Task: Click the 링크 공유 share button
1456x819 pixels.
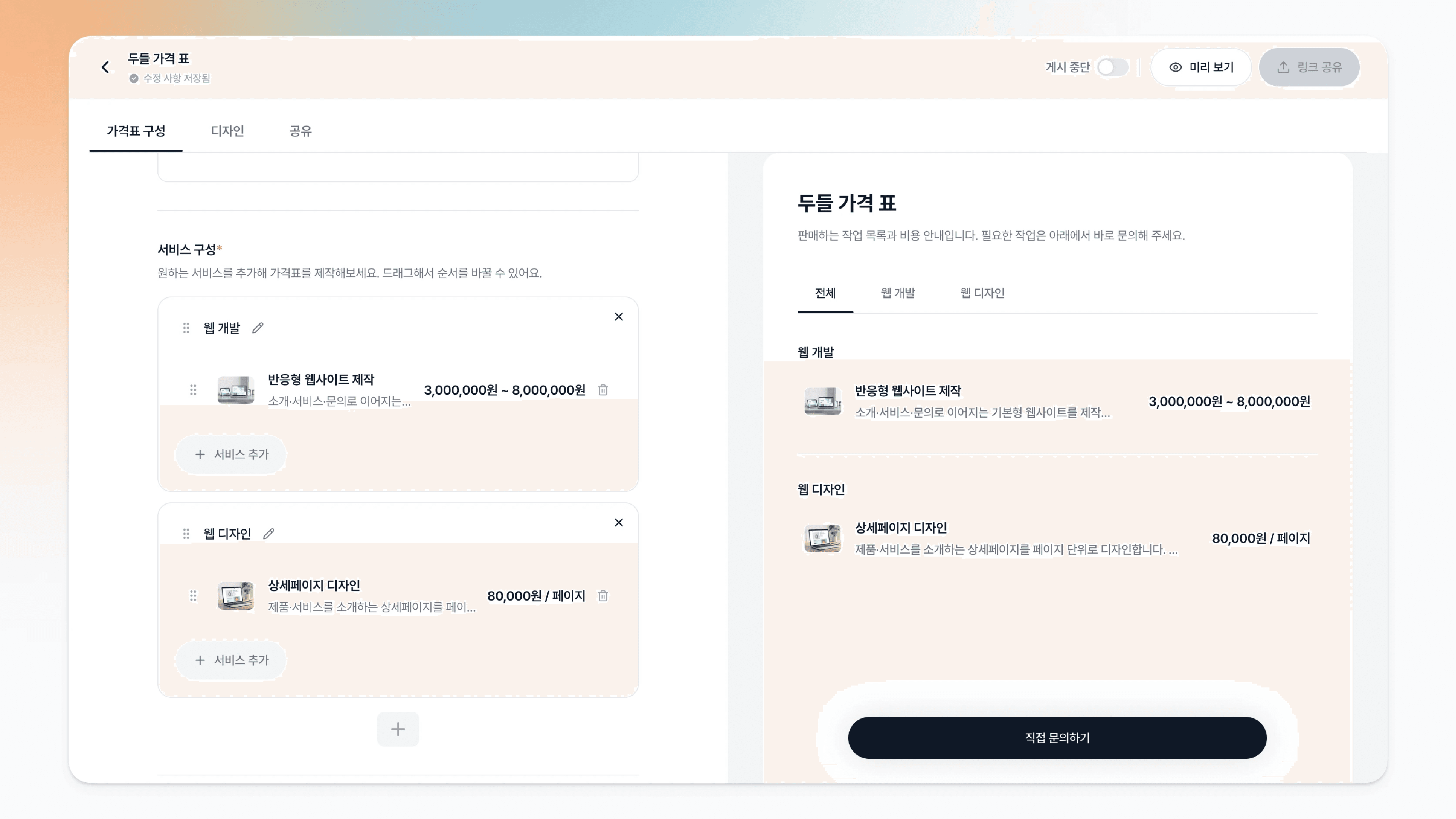Action: click(1309, 67)
